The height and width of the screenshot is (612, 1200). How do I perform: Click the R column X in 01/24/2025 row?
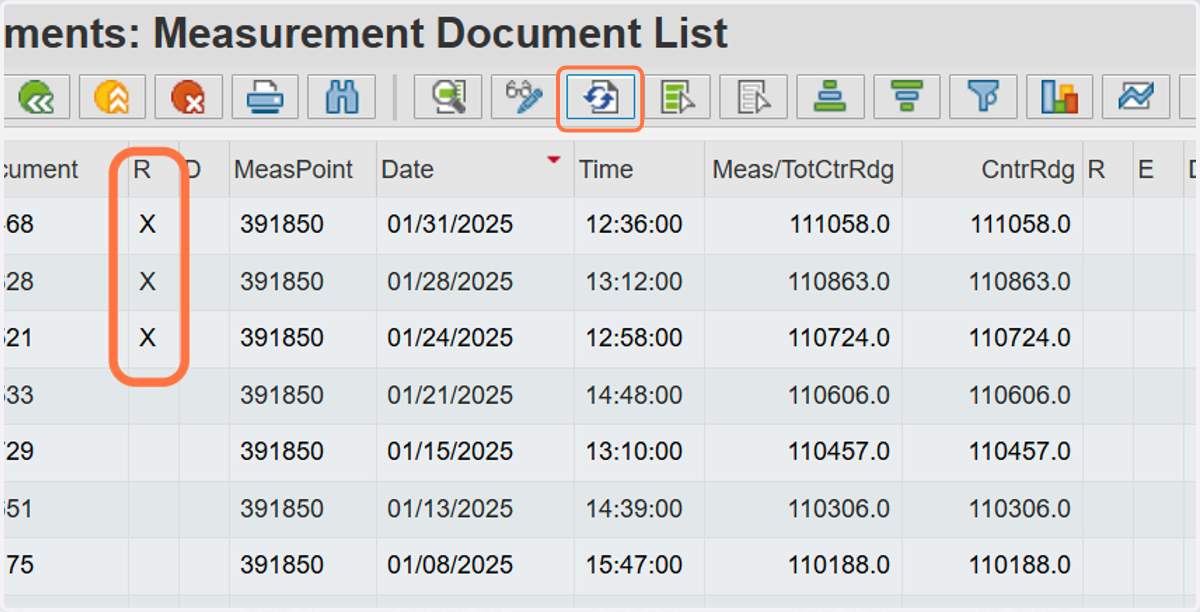147,338
